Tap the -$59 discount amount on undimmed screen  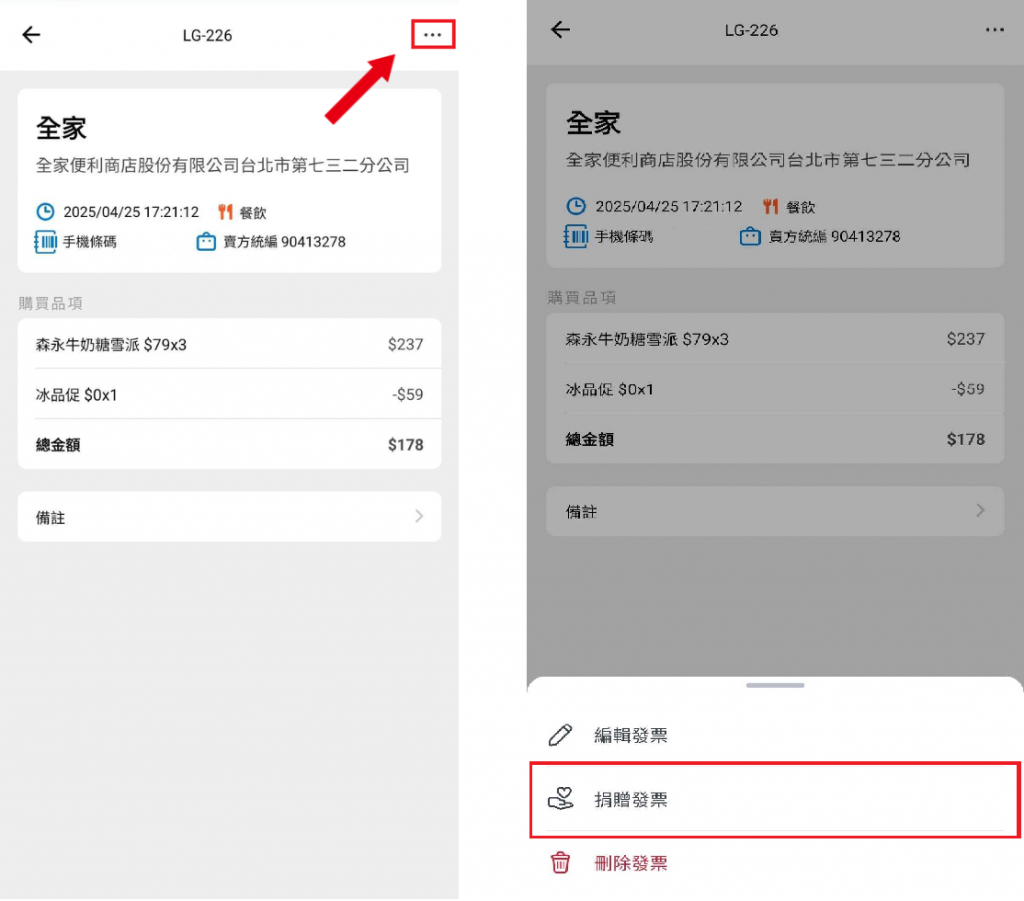click(x=408, y=394)
